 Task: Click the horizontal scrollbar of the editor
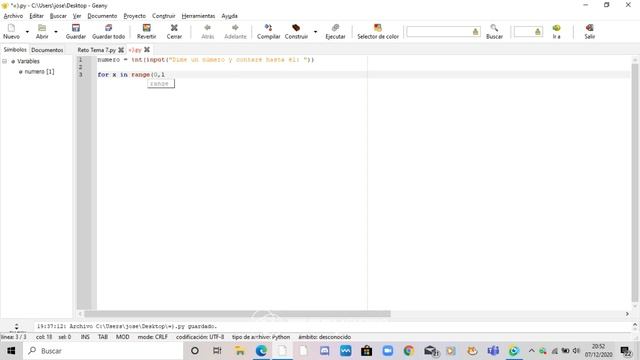coord(237,314)
